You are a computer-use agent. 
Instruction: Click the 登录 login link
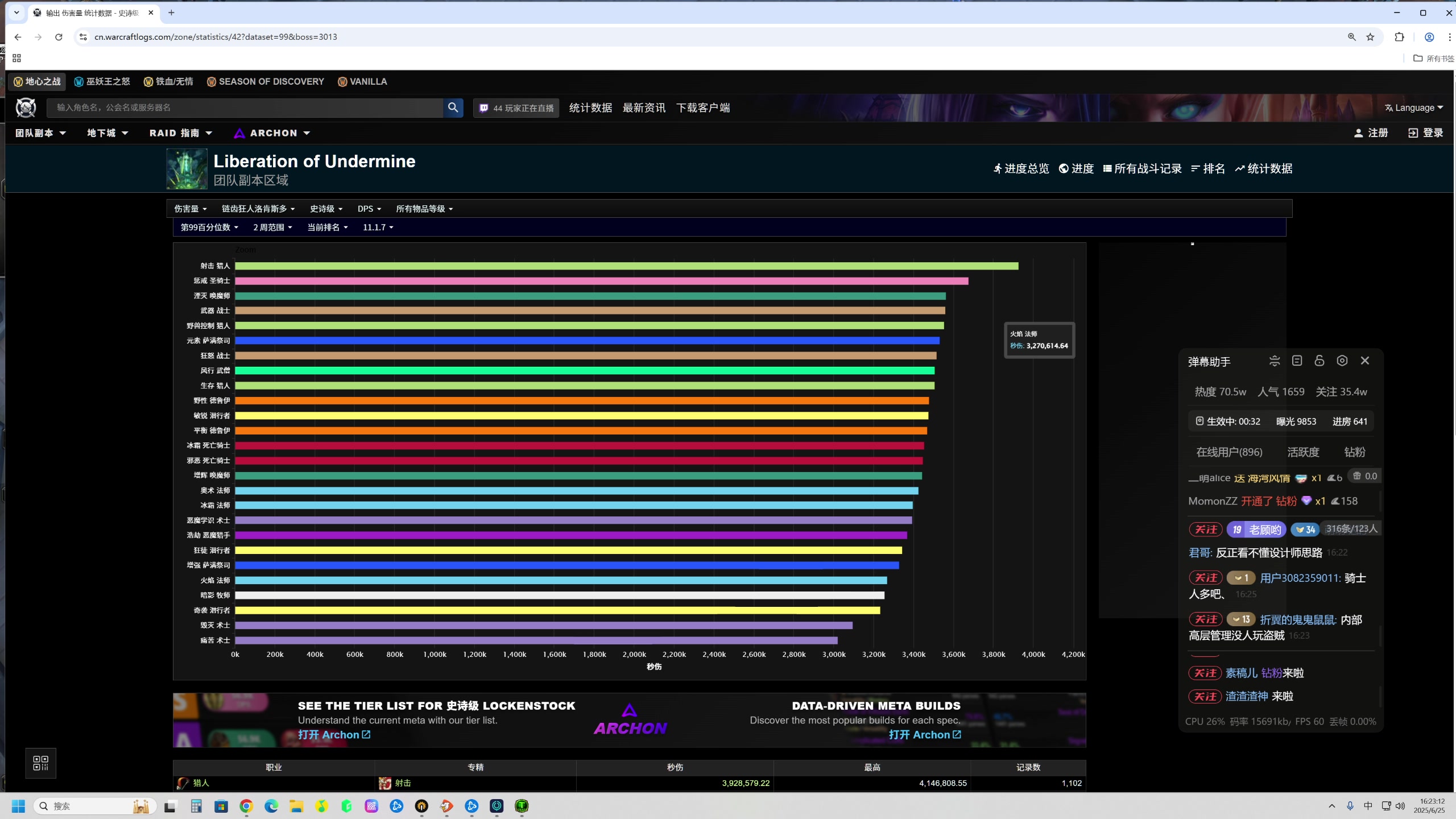click(1425, 133)
